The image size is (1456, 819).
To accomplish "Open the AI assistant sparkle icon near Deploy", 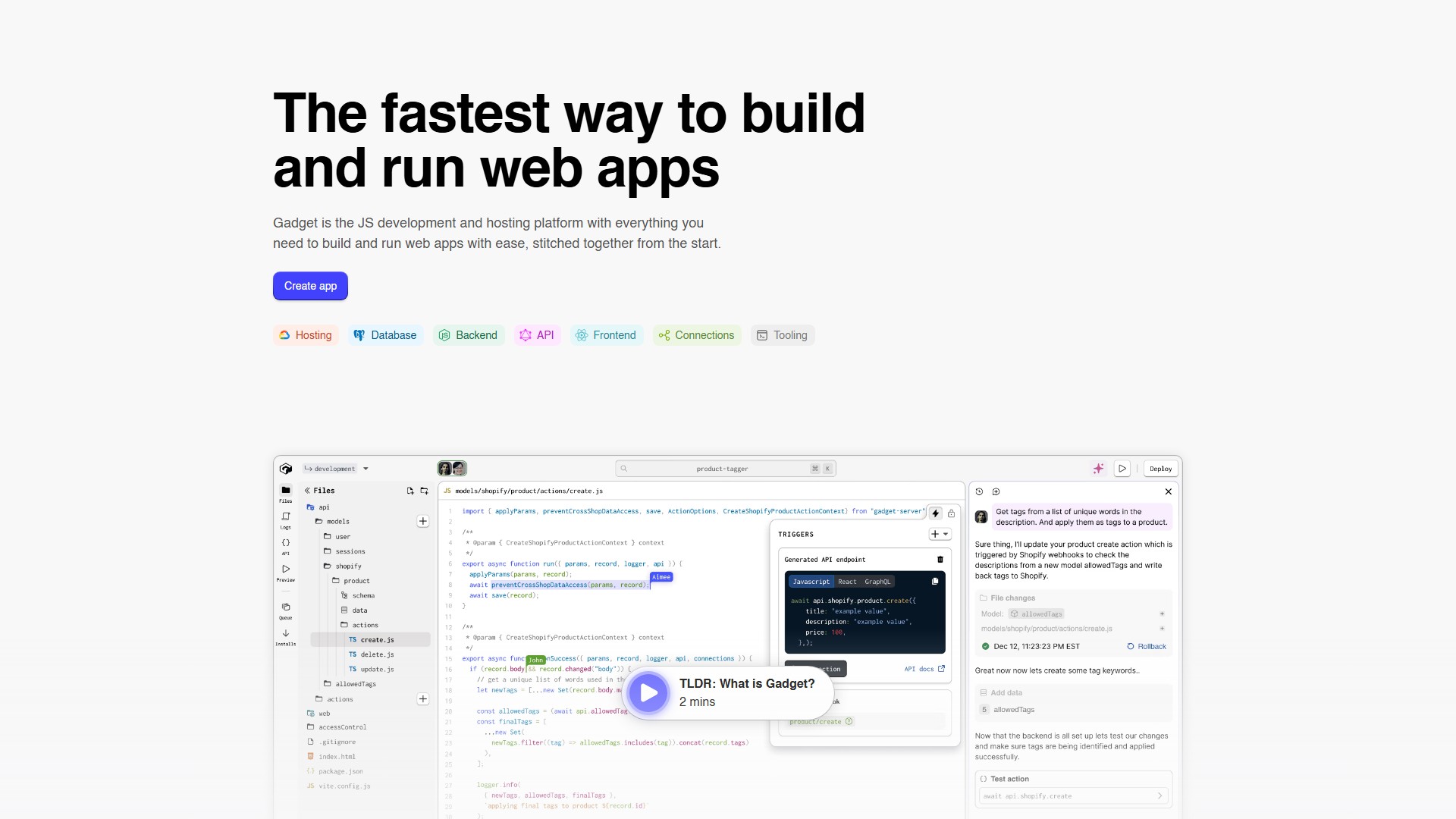I will pyautogui.click(x=1098, y=468).
